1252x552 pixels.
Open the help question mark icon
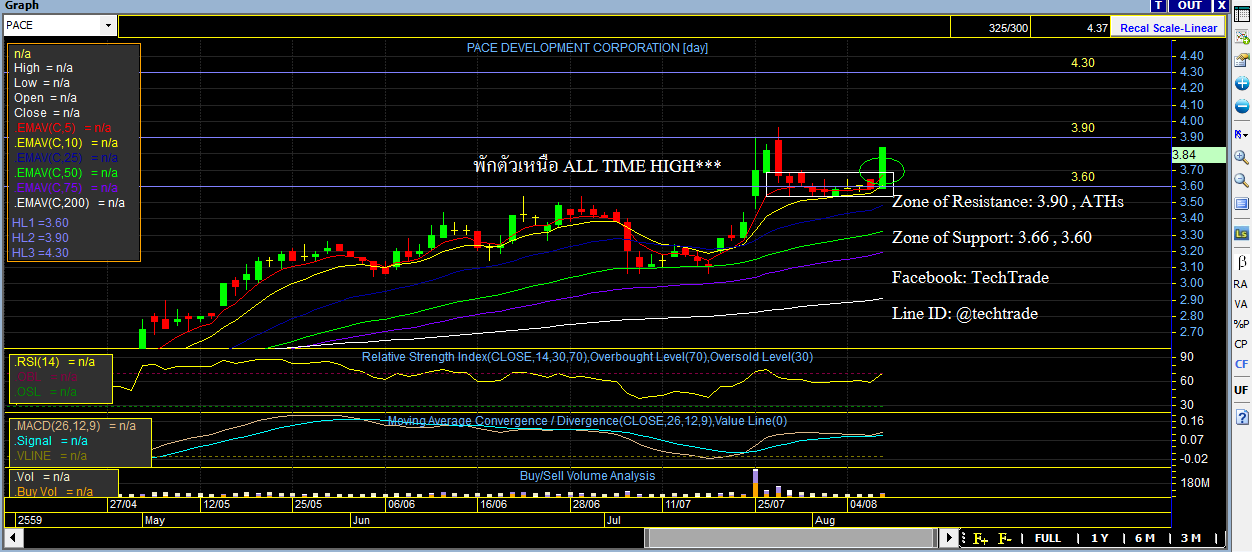(x=1241, y=416)
